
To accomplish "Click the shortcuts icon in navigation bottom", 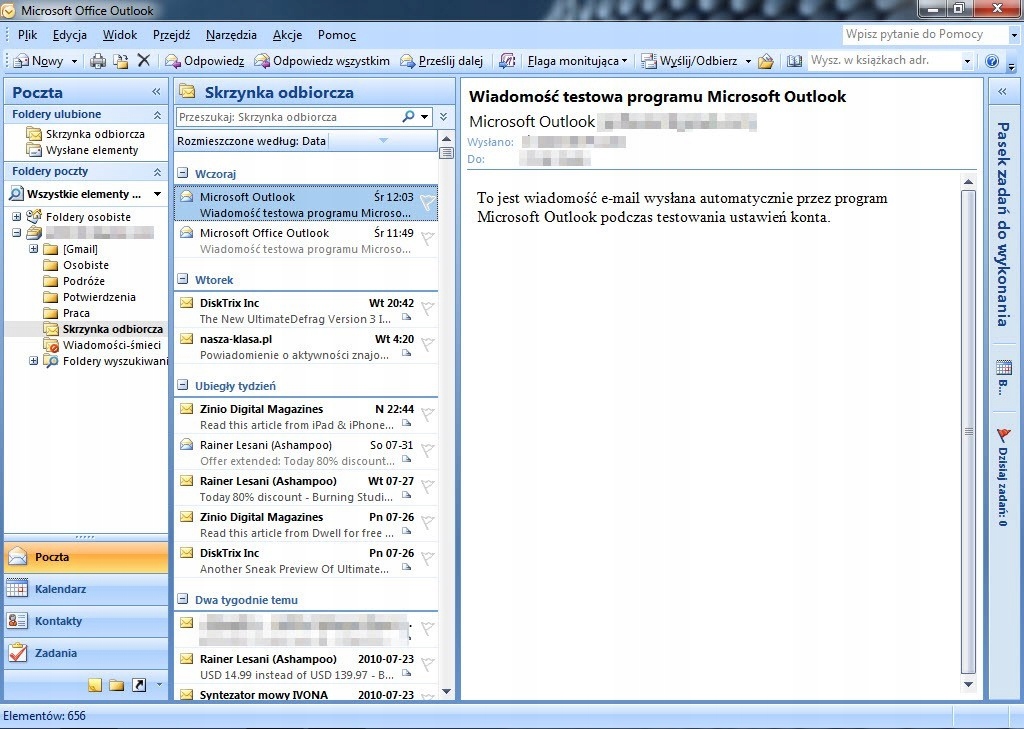I will point(139,685).
